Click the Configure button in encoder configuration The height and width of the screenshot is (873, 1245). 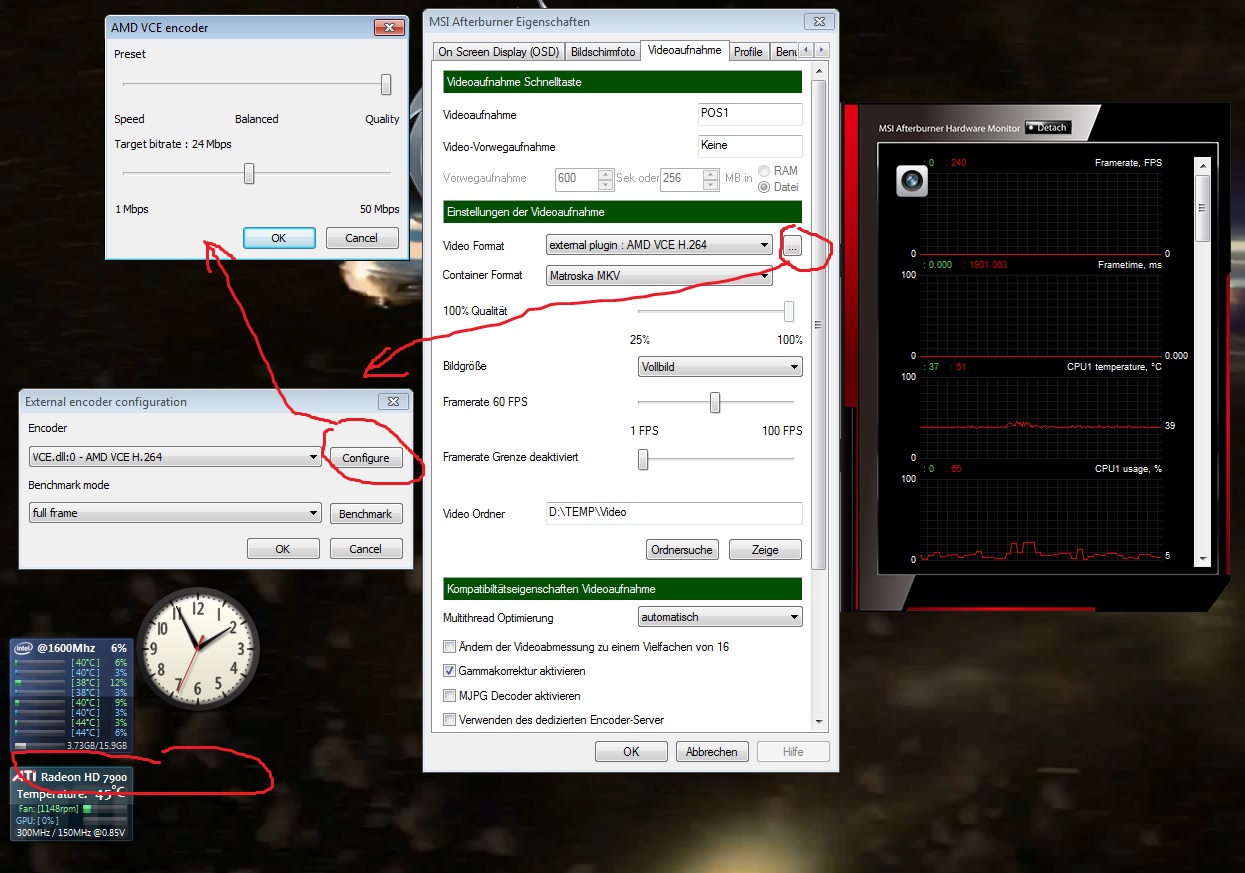366,457
